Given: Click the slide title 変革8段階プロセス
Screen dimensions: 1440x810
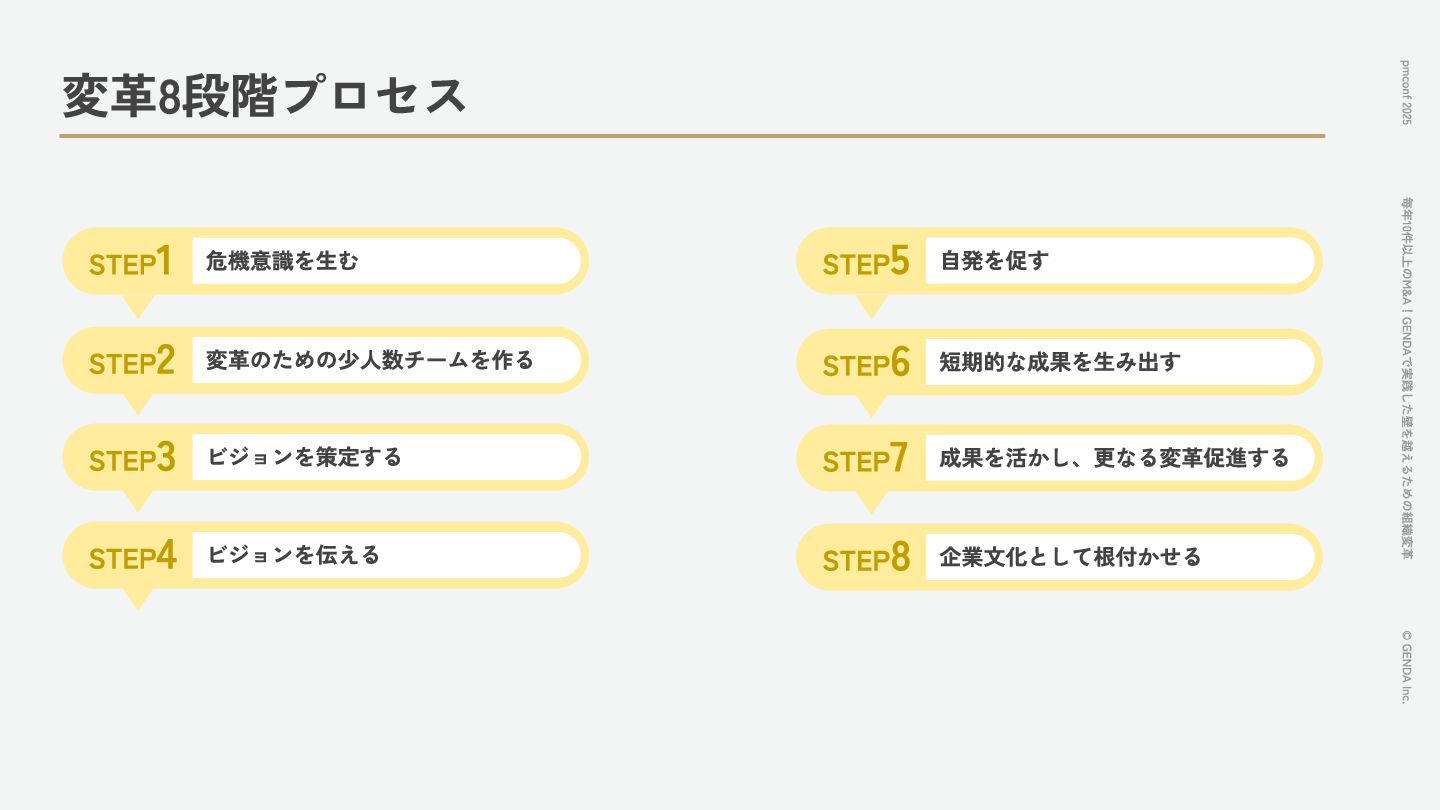Looking at the screenshot, I should tap(265, 97).
